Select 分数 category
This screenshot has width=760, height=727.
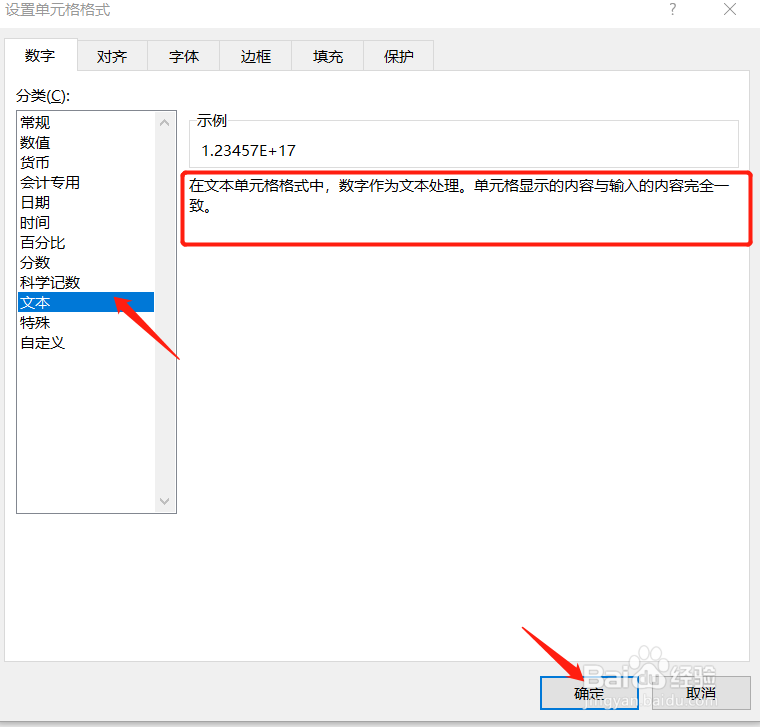coord(86,262)
